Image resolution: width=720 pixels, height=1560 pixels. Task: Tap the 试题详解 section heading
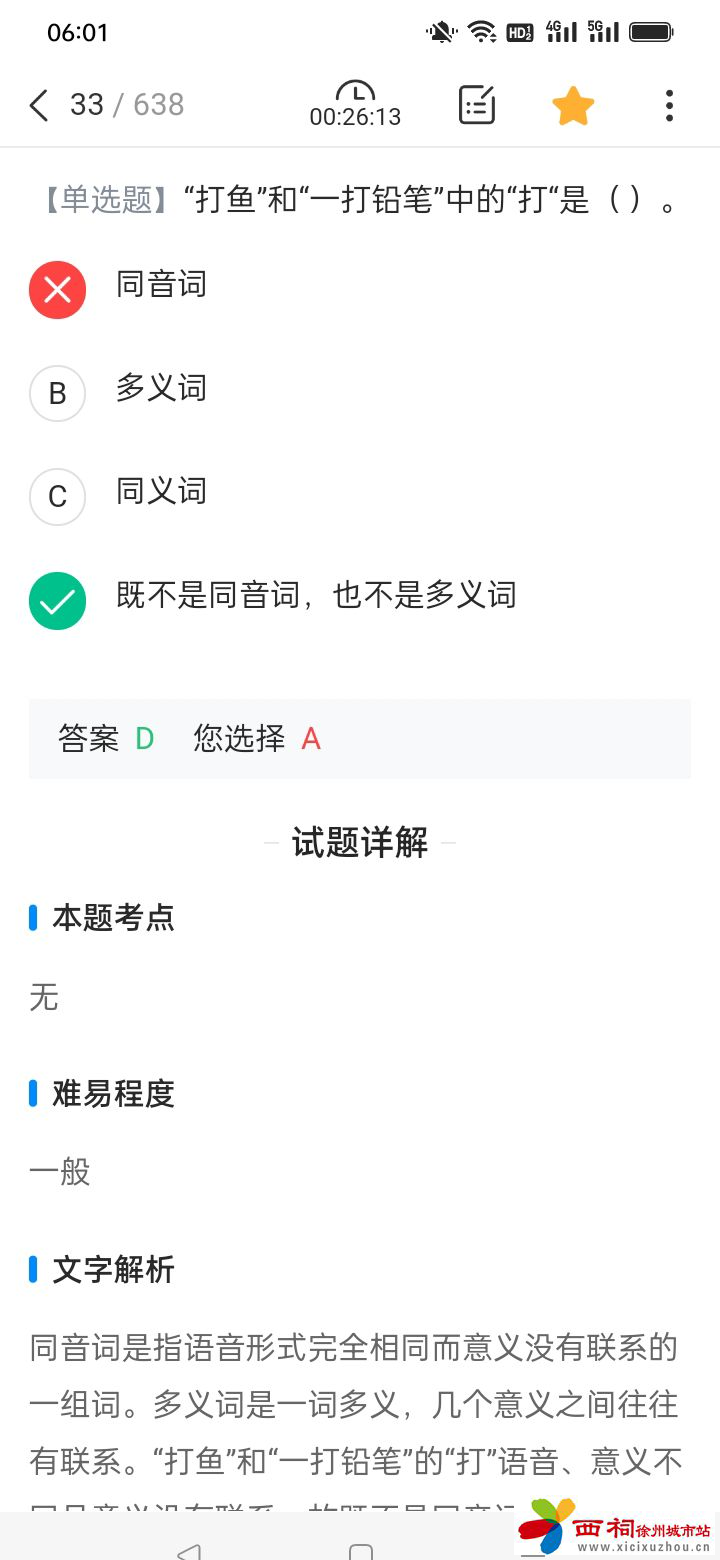[360, 843]
